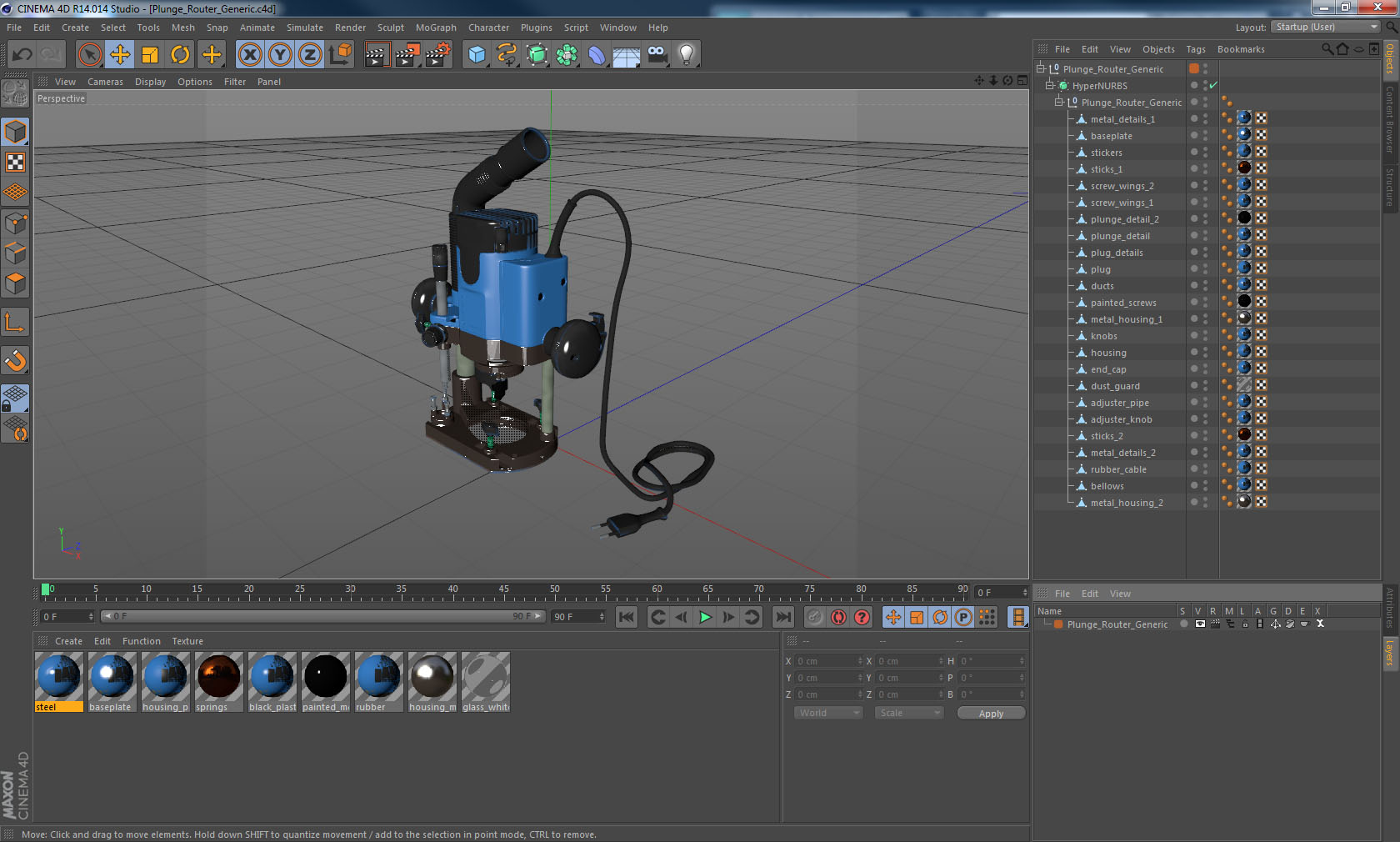Image resolution: width=1400 pixels, height=842 pixels.
Task: Click the X position input field
Action: [x=828, y=661]
